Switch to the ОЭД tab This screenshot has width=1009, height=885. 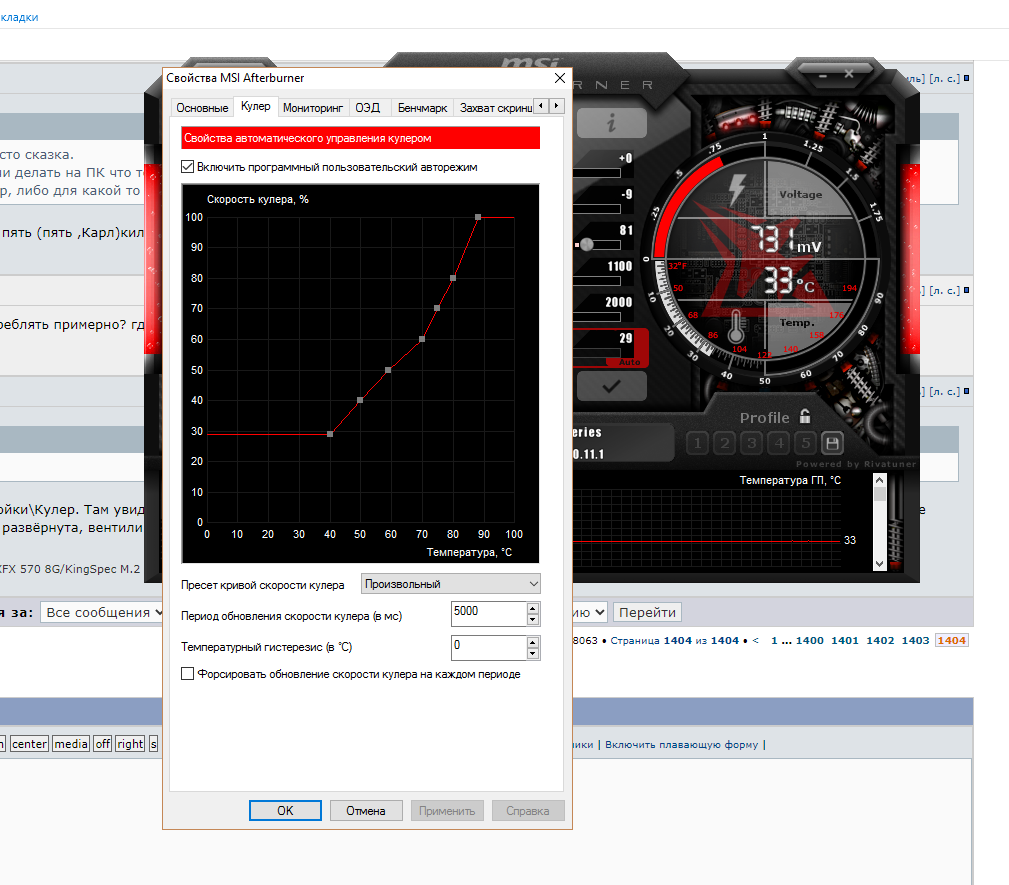coord(368,107)
